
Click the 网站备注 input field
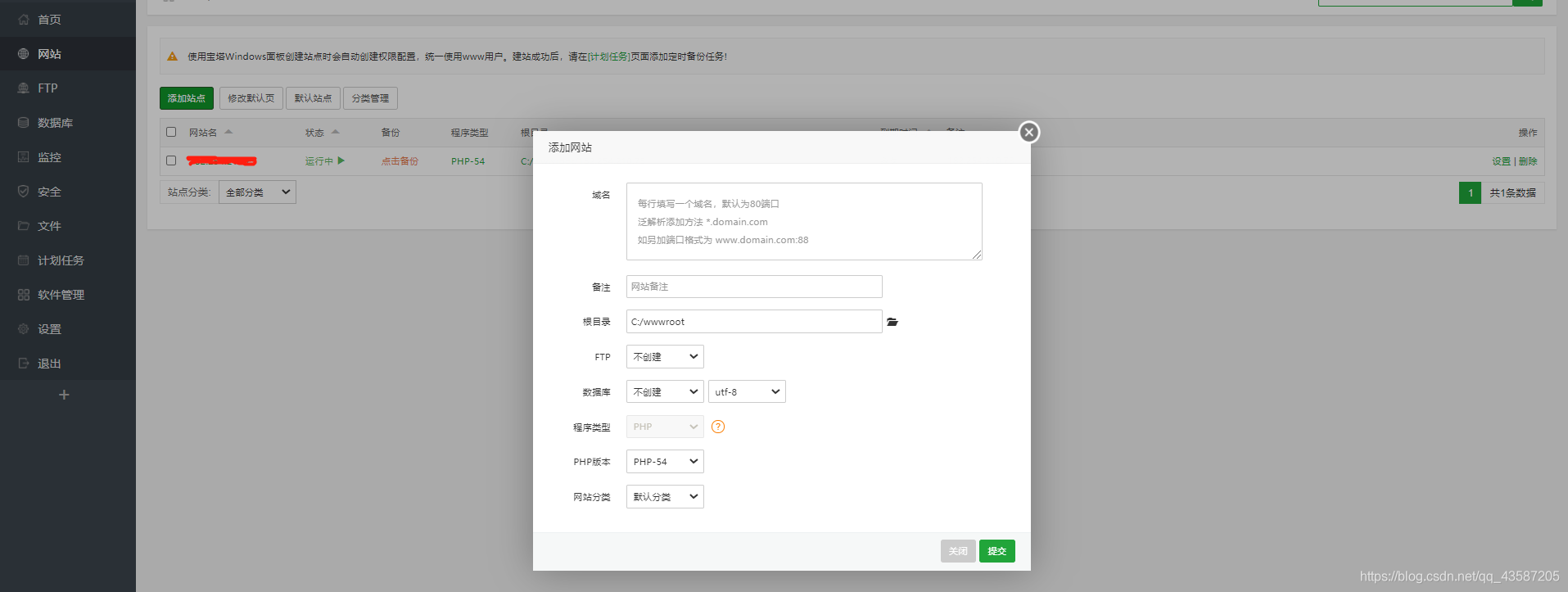754,287
